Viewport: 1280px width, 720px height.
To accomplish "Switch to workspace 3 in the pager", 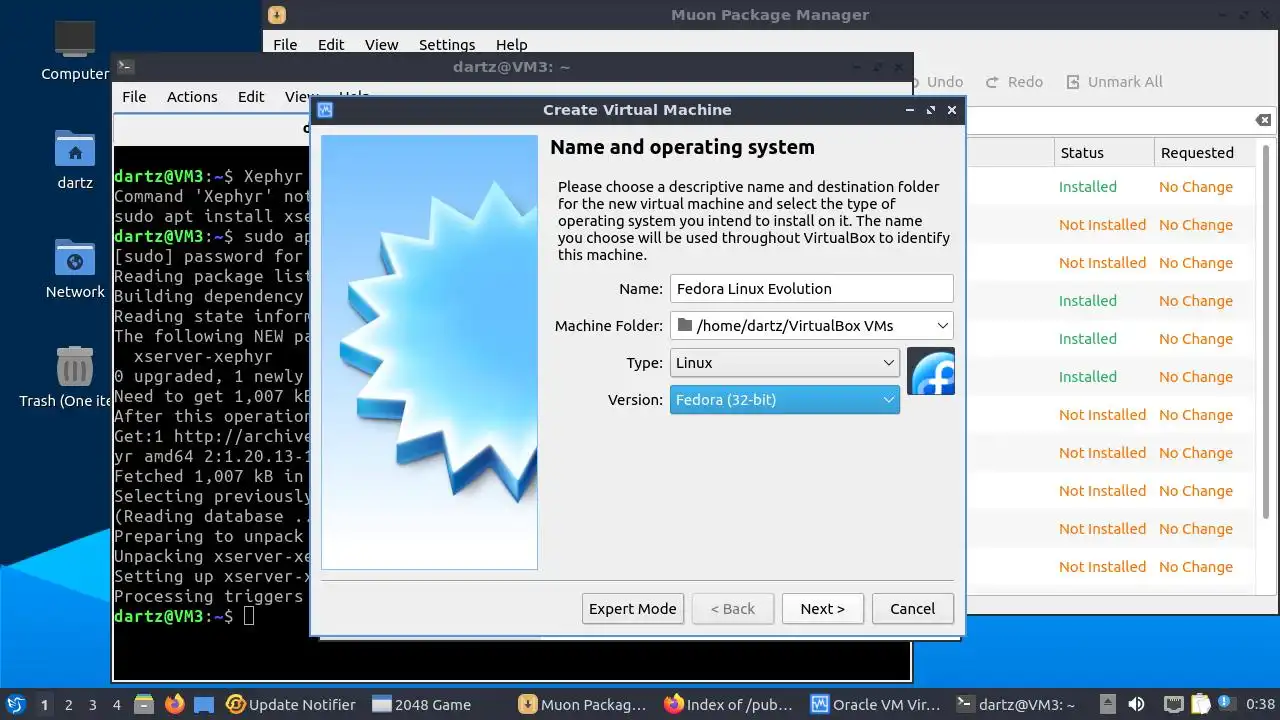I will 92,704.
